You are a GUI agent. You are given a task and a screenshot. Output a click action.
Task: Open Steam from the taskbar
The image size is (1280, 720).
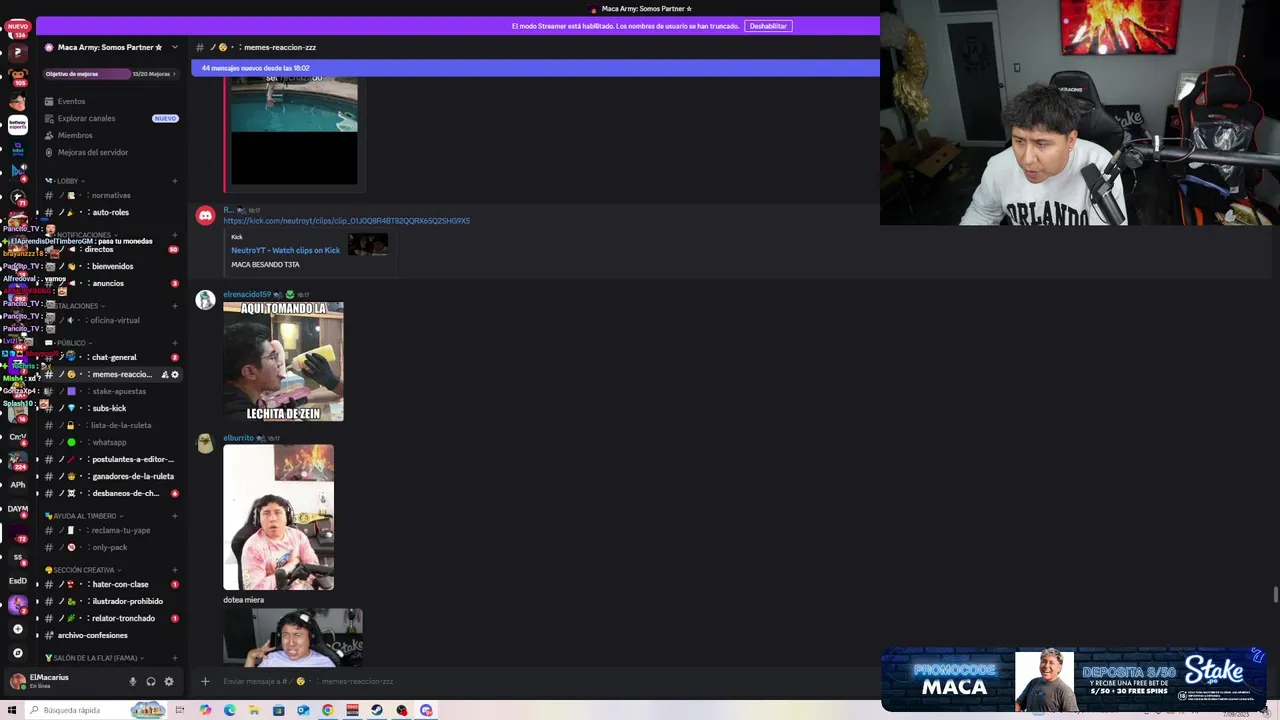[377, 710]
